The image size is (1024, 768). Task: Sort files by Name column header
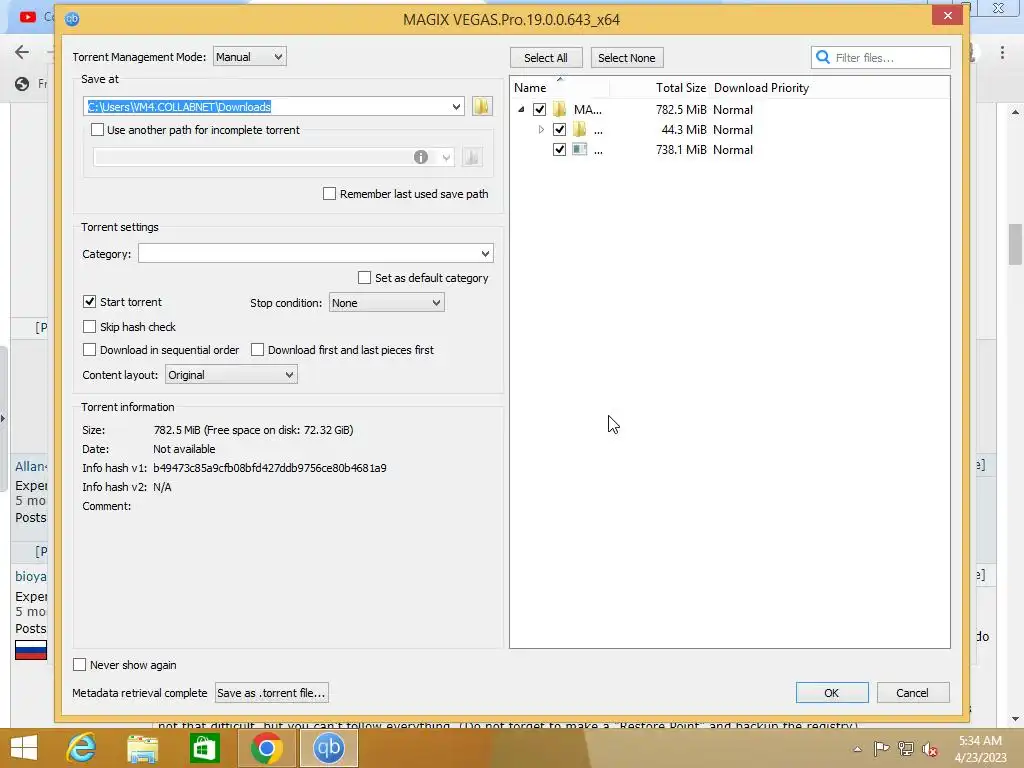[560, 88]
